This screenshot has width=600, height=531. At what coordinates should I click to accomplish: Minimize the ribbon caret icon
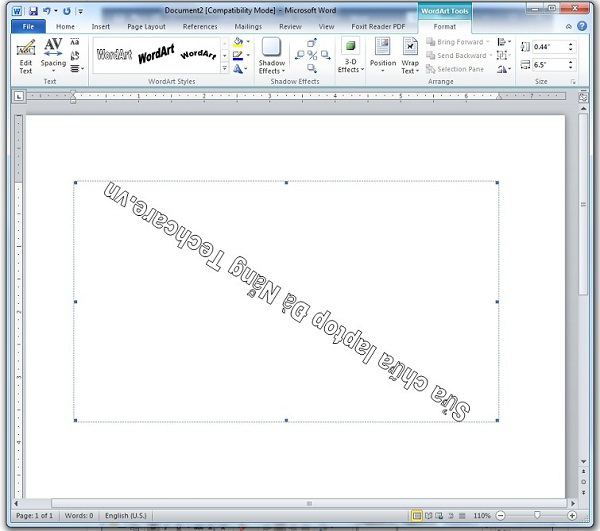coord(569,26)
